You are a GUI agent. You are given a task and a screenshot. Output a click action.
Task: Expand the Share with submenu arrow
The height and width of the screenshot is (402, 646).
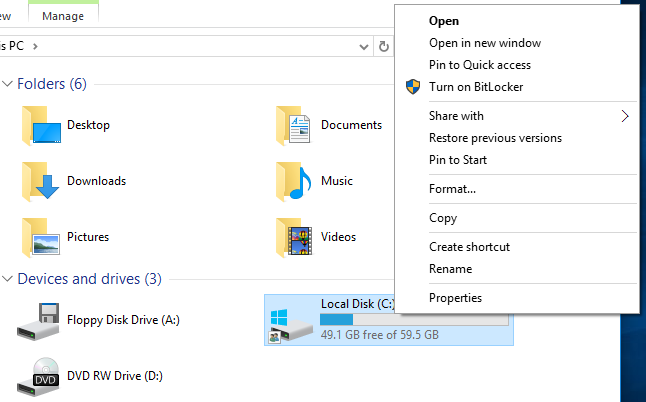click(625, 116)
